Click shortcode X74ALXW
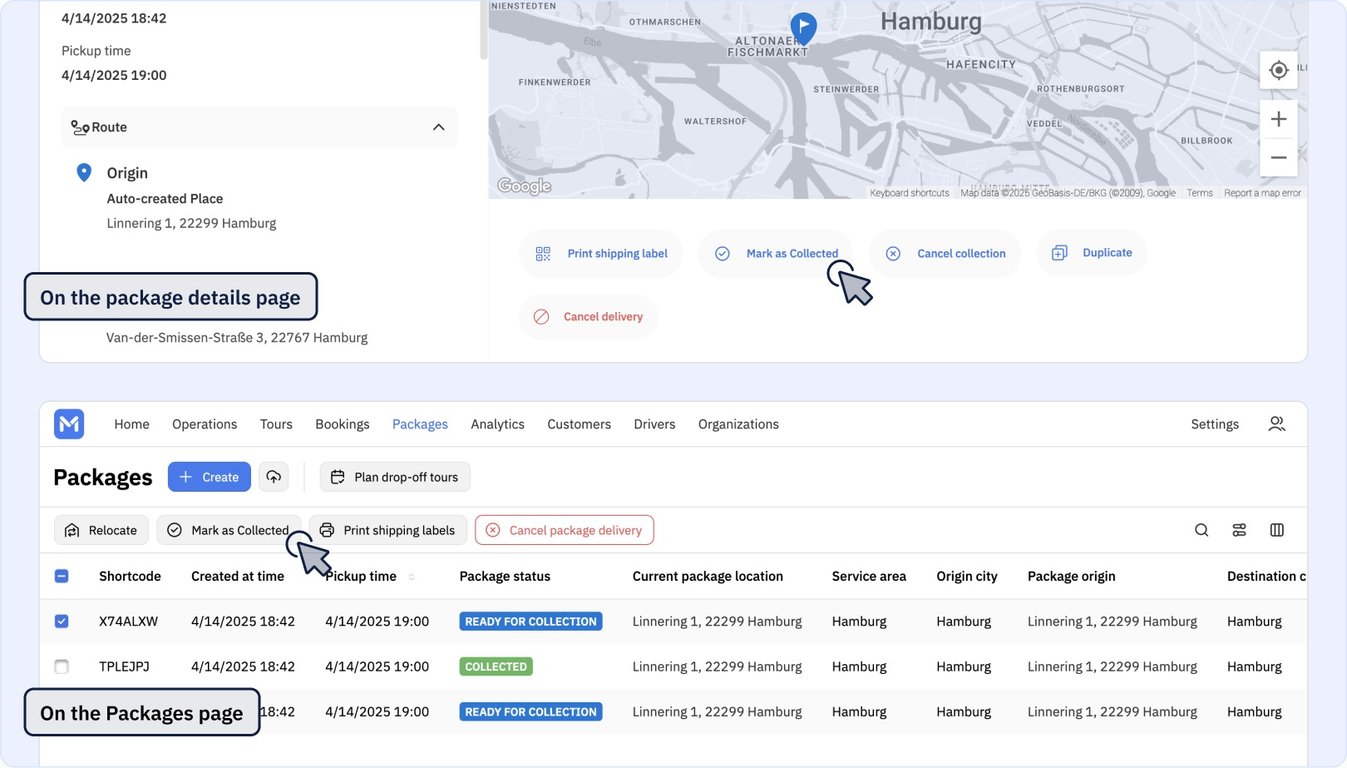 coord(129,621)
